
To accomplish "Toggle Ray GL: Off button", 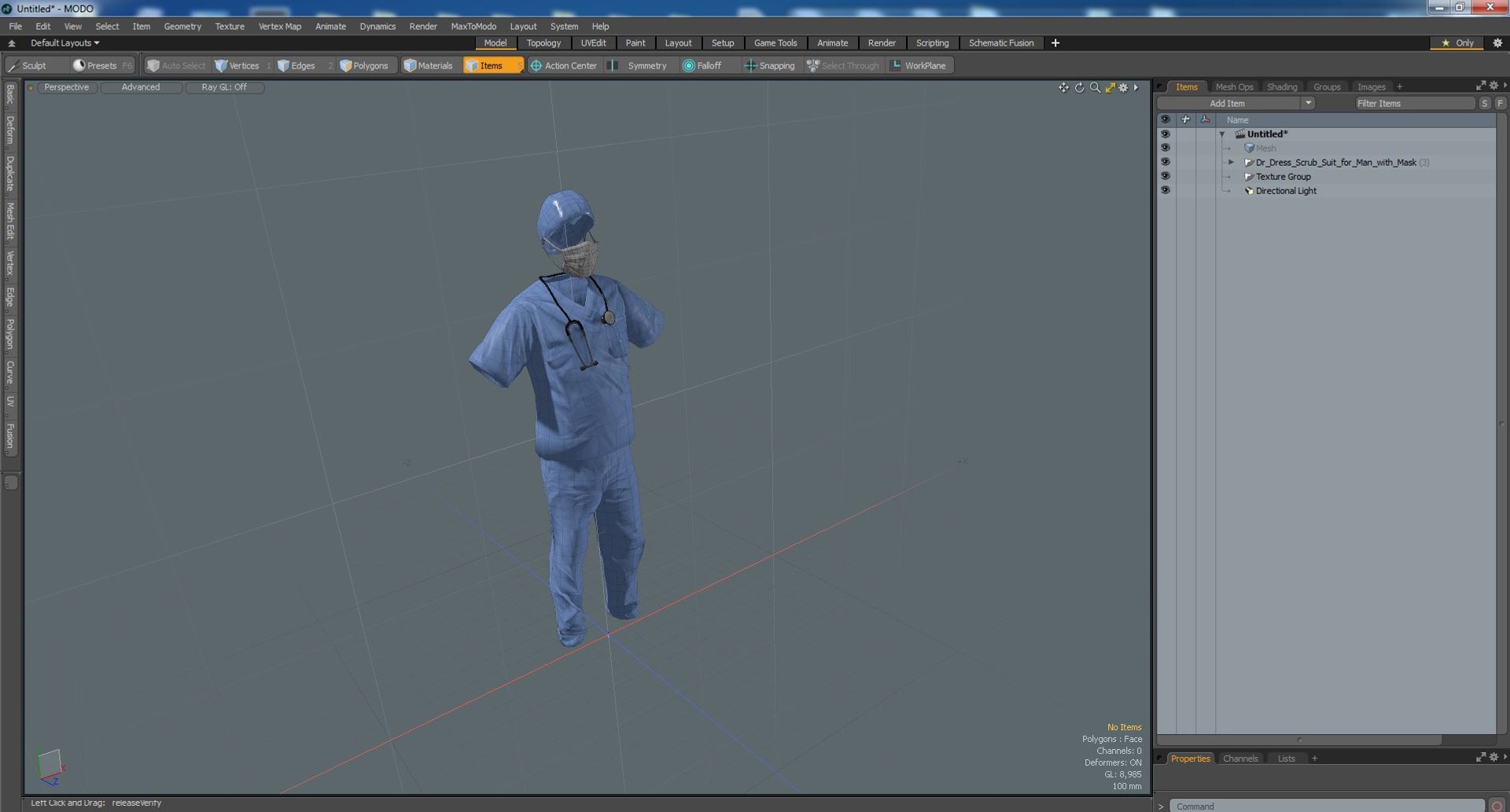I will coord(224,87).
